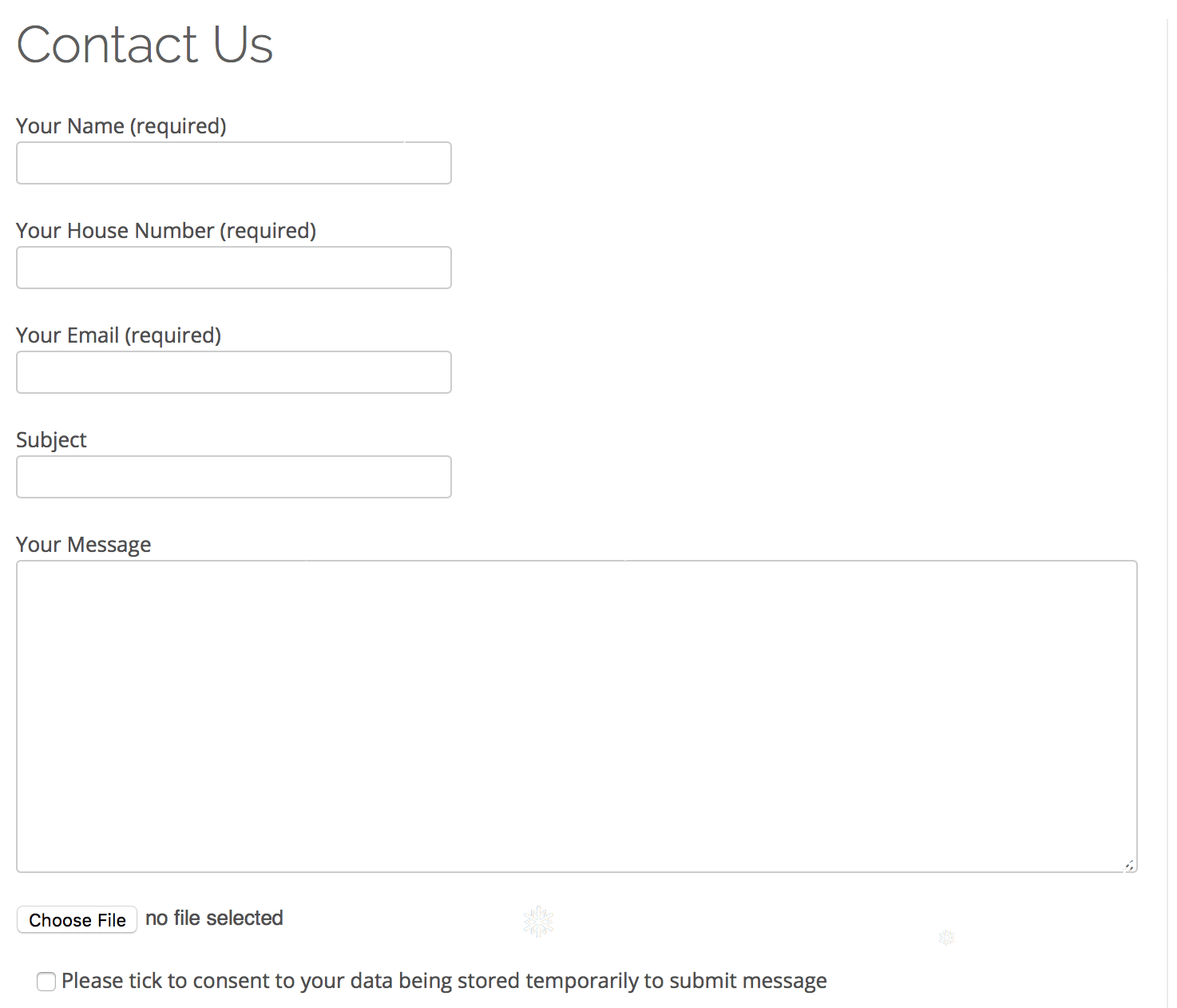Focus the Your Name input field
The width and height of the screenshot is (1177, 1008).
pyautogui.click(x=234, y=163)
